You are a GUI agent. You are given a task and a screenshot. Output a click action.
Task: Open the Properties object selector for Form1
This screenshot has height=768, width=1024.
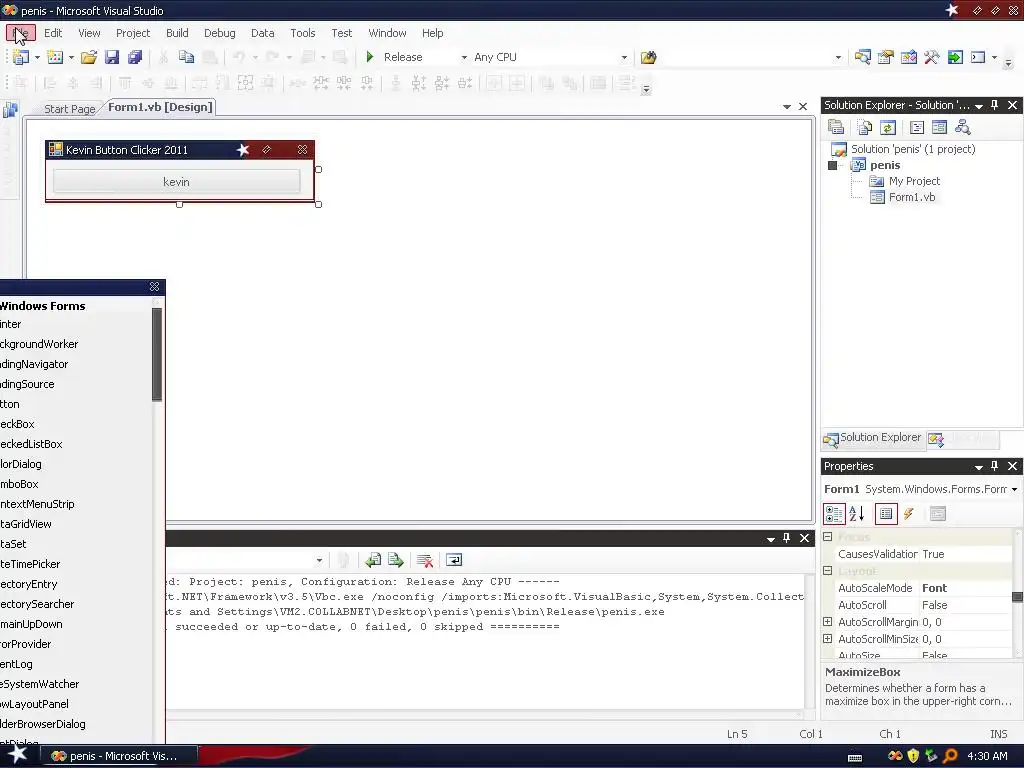[1014, 489]
